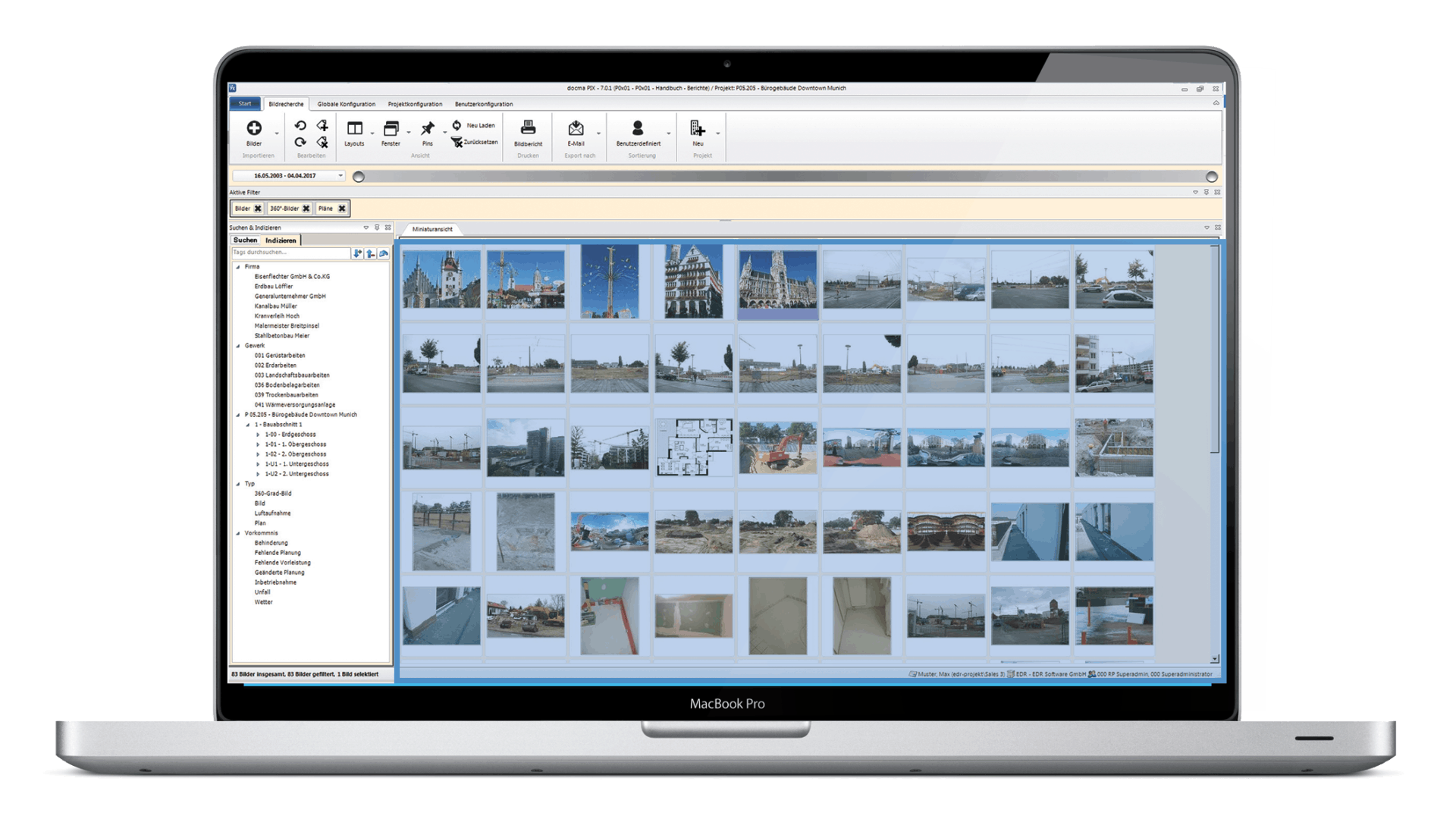Screen dimensions: 1456x816
Task: Remove the Pläne active filter
Action: (x=342, y=209)
